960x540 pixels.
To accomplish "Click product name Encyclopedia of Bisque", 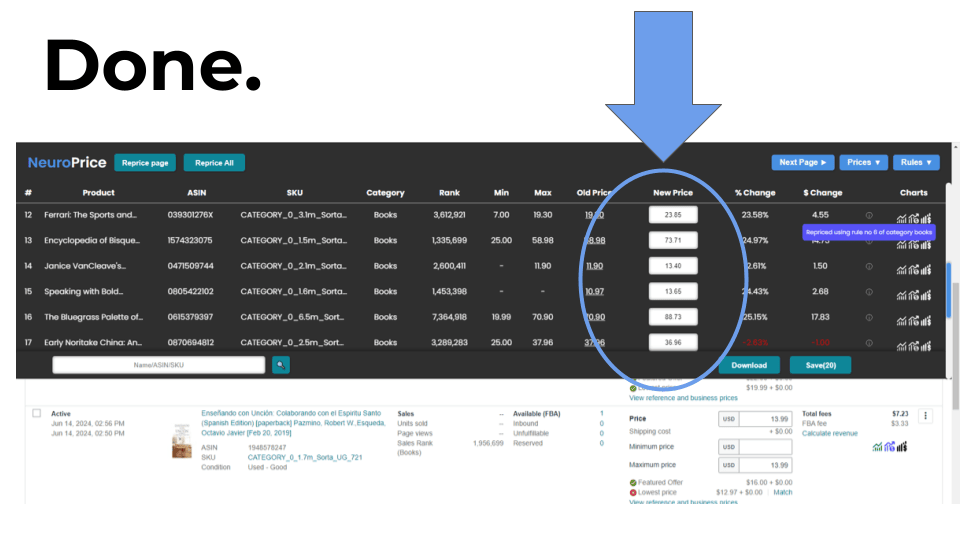I will (92, 240).
